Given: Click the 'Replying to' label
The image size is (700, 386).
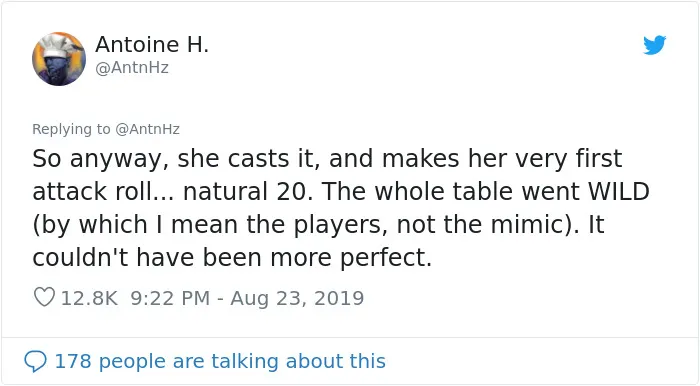Looking at the screenshot, I should coord(71,129).
